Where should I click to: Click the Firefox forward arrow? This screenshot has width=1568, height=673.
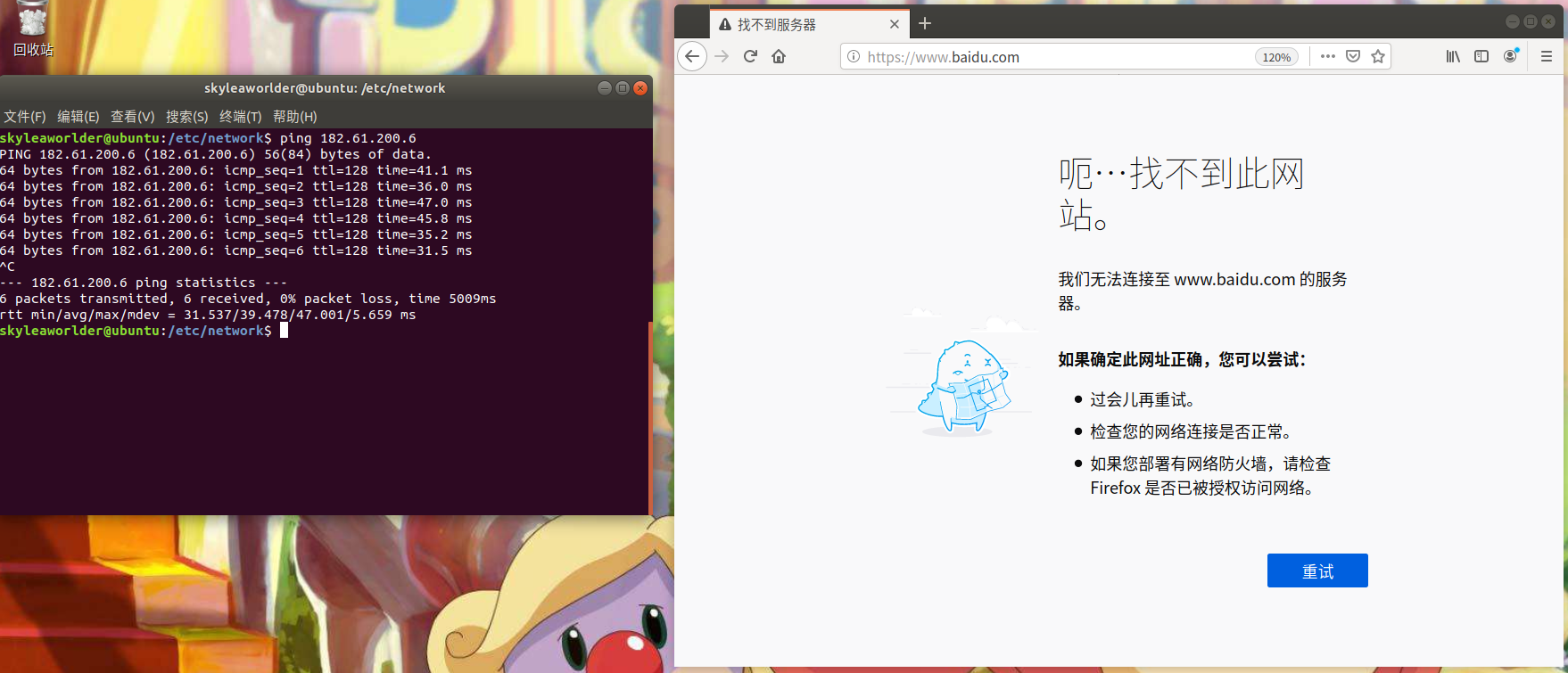pos(722,56)
